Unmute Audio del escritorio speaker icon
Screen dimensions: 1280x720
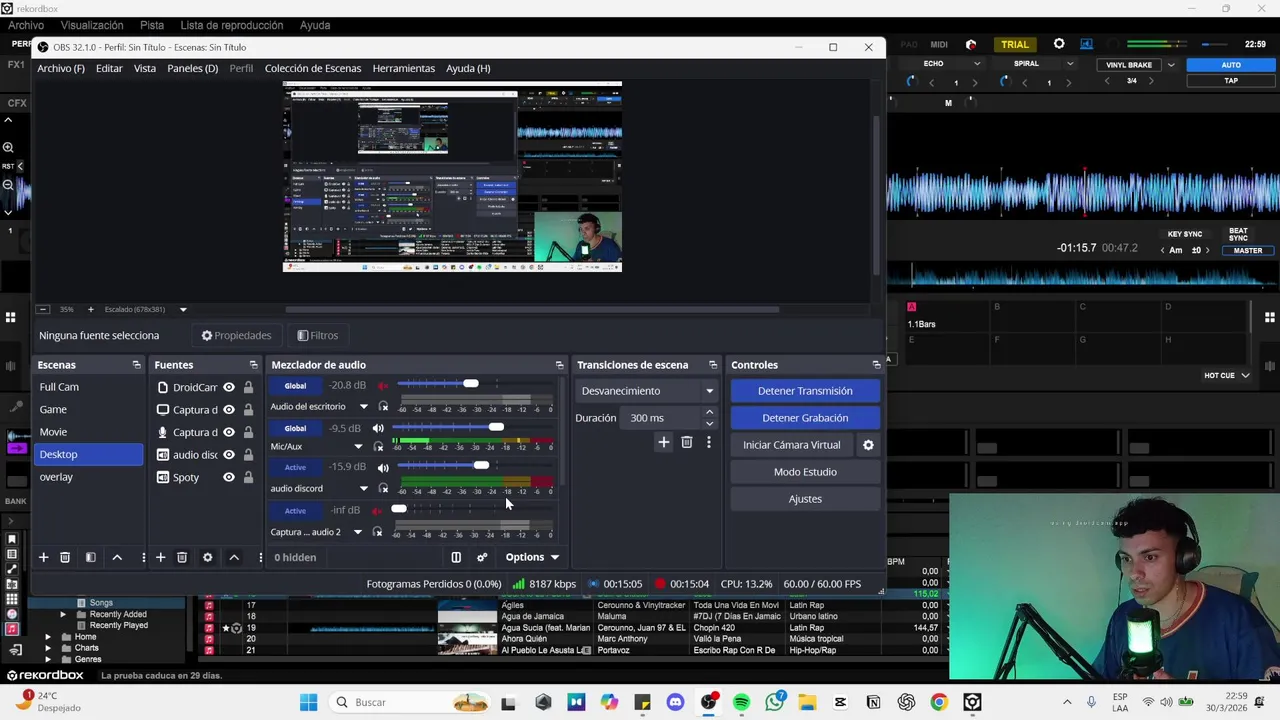(382, 385)
